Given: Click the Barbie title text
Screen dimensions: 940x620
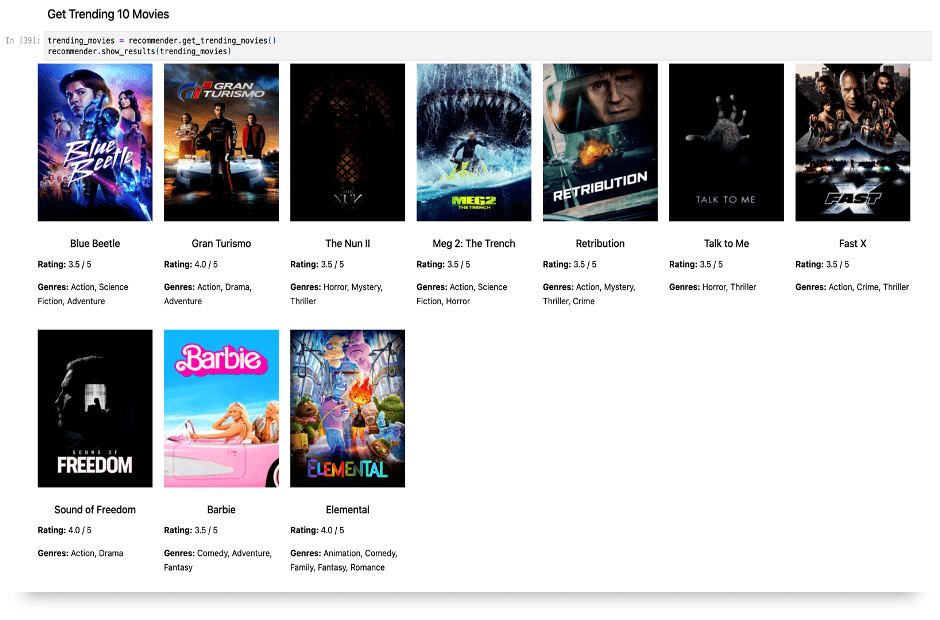Looking at the screenshot, I should click(221, 509).
